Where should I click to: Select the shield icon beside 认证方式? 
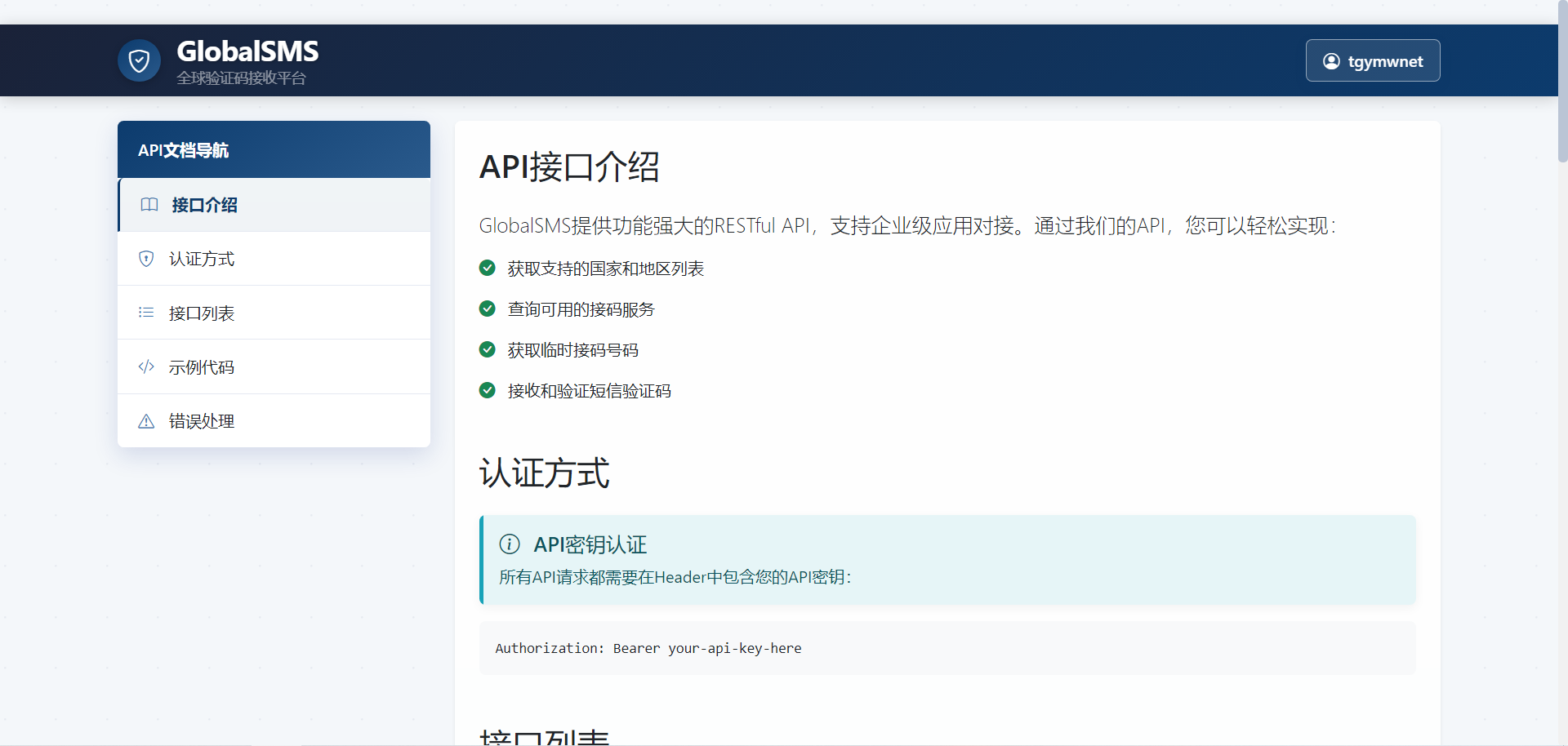[146, 259]
